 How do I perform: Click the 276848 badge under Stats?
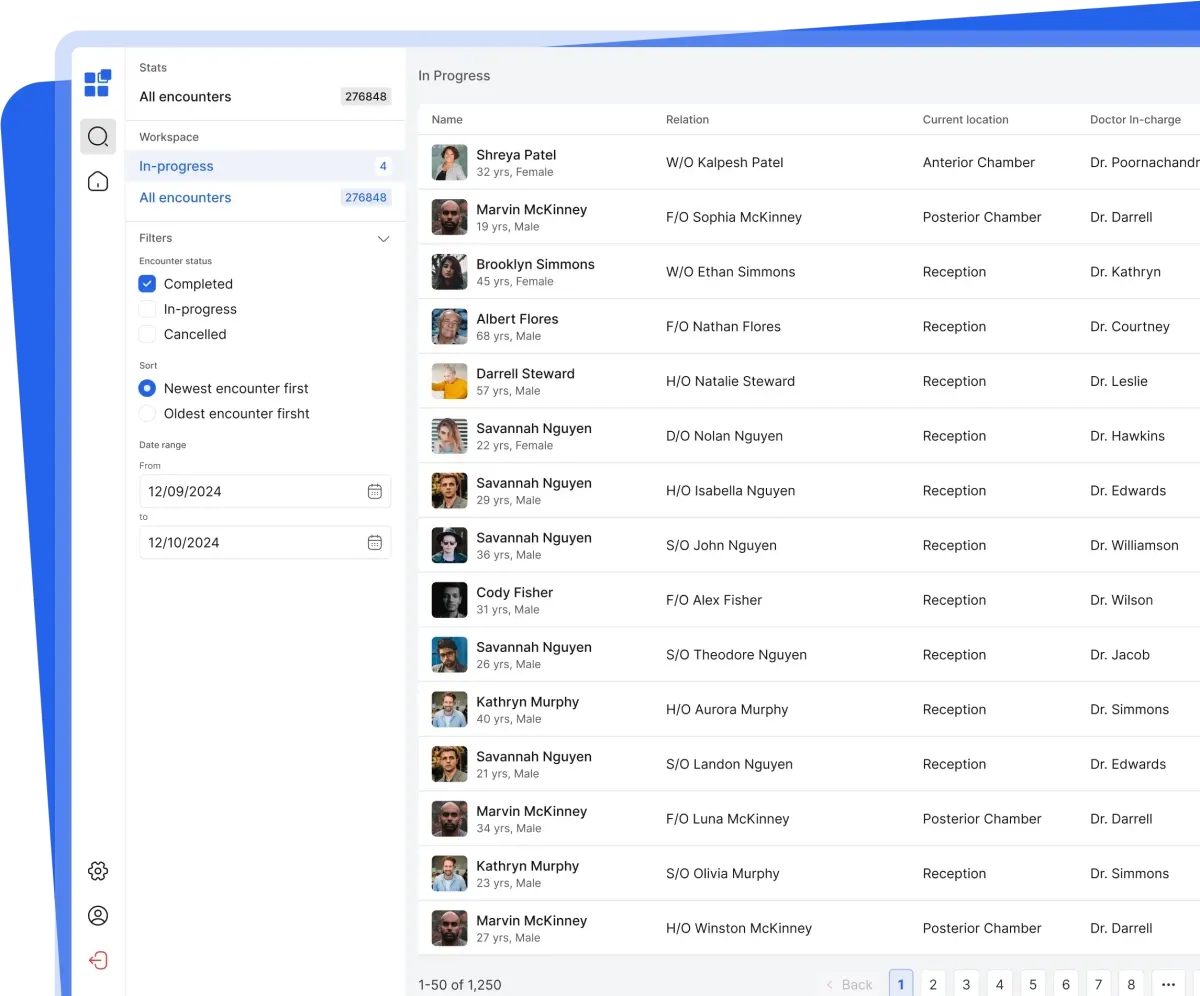[366, 97]
